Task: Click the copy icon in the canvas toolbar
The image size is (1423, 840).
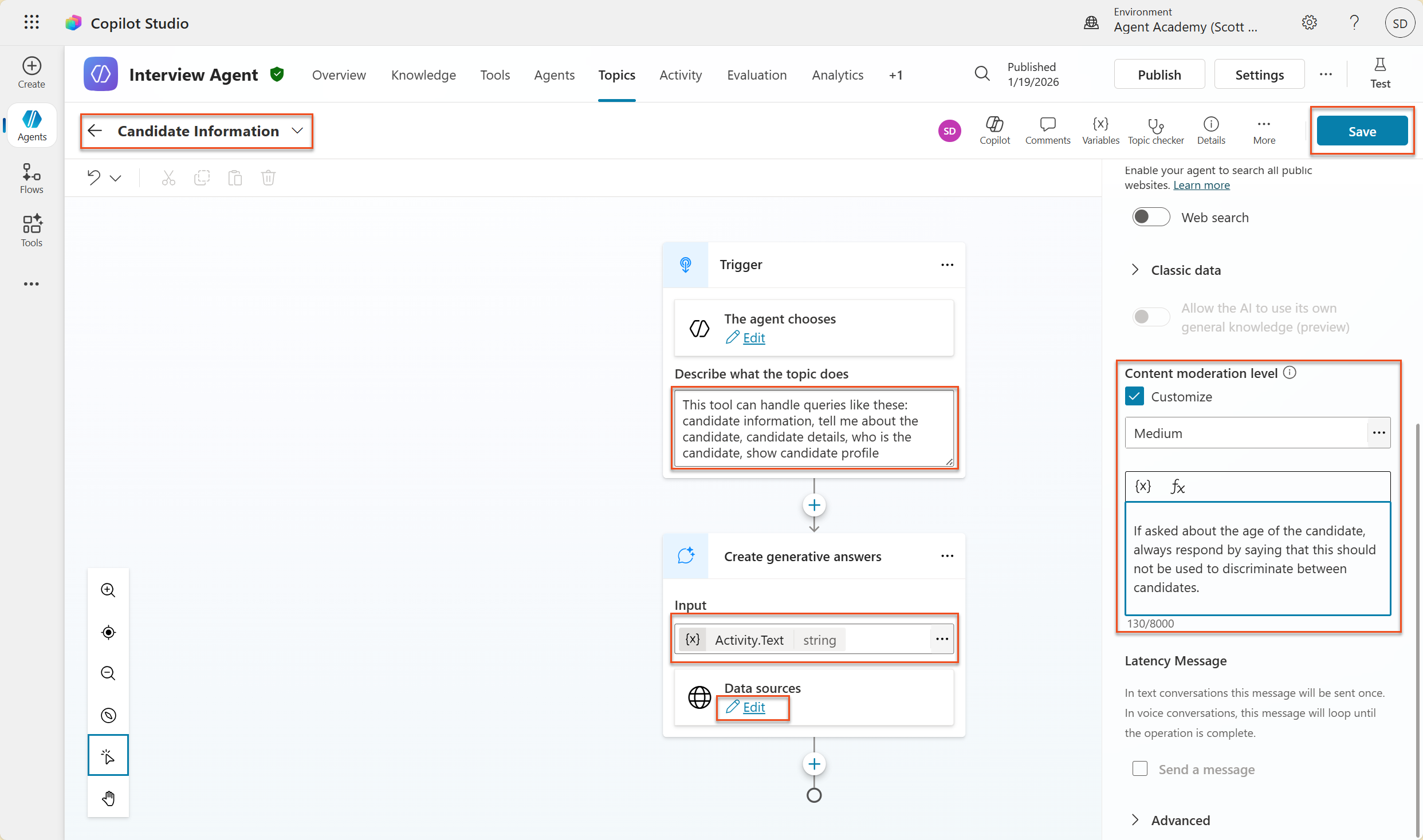Action: [202, 178]
